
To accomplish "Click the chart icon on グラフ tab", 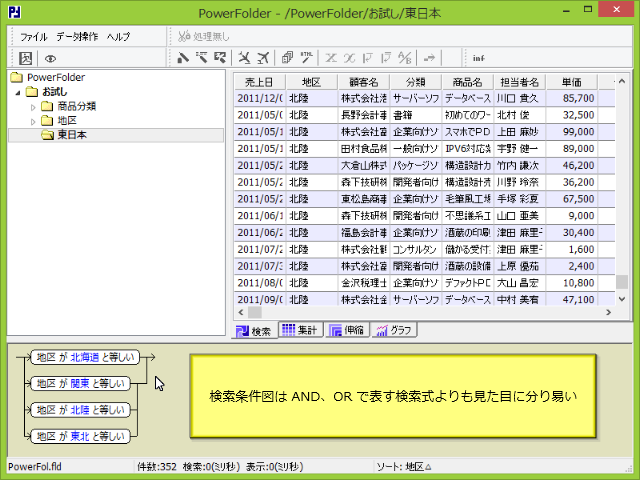I will click(382, 330).
